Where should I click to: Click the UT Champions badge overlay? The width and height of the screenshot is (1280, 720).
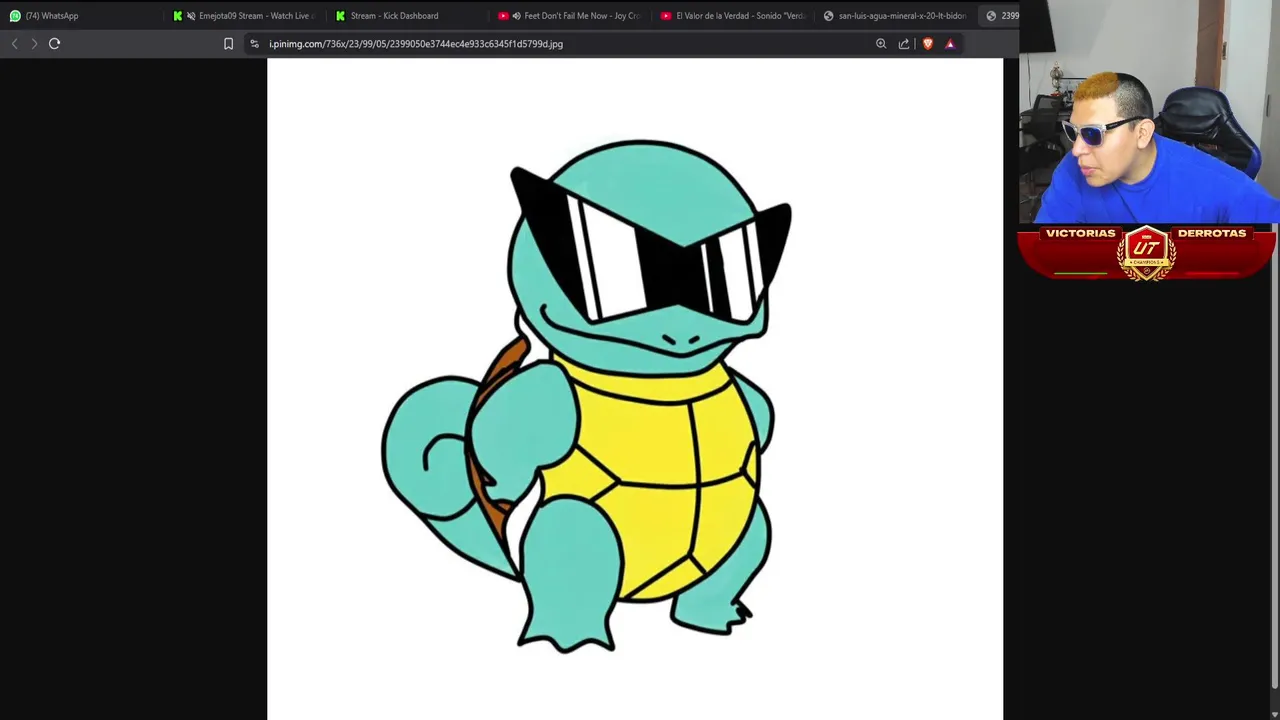1146,254
